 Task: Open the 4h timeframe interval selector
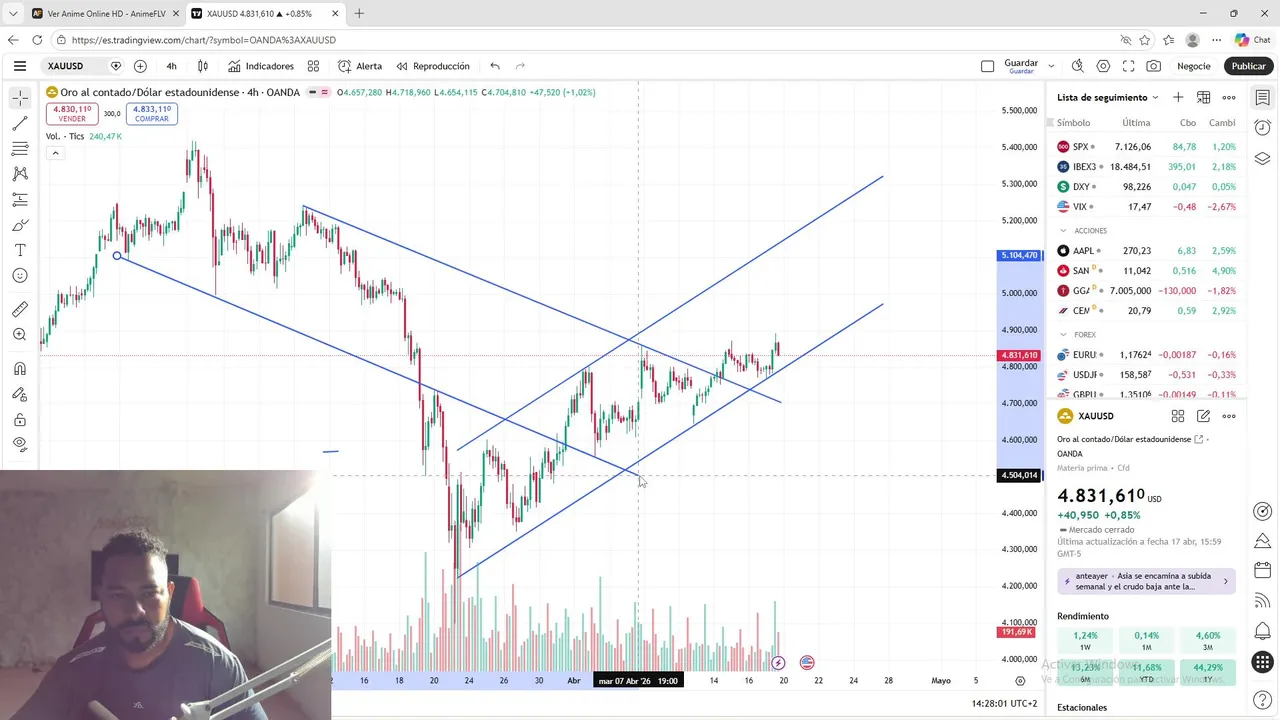[x=171, y=66]
